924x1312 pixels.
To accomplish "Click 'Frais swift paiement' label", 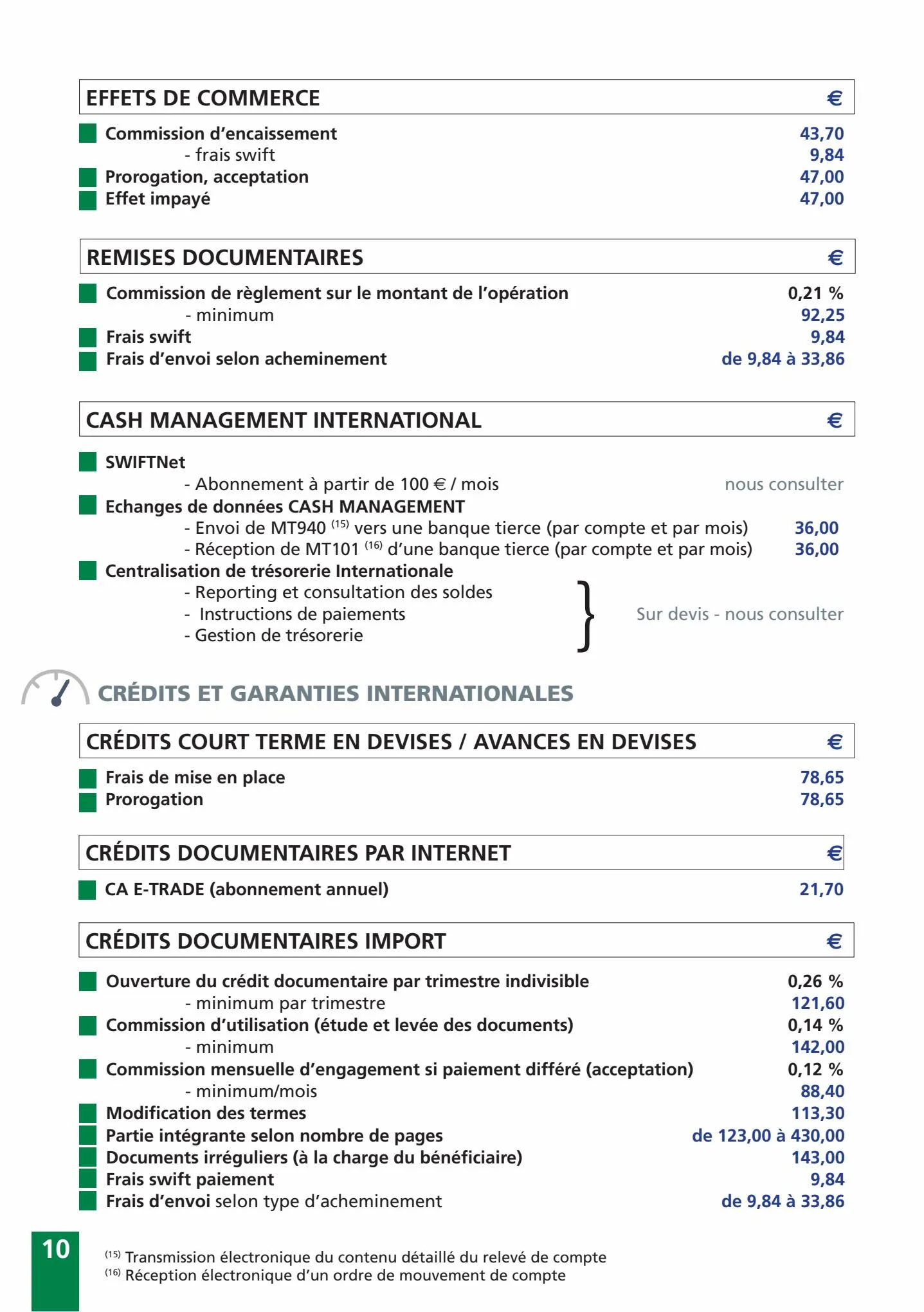I will pos(190,1180).
